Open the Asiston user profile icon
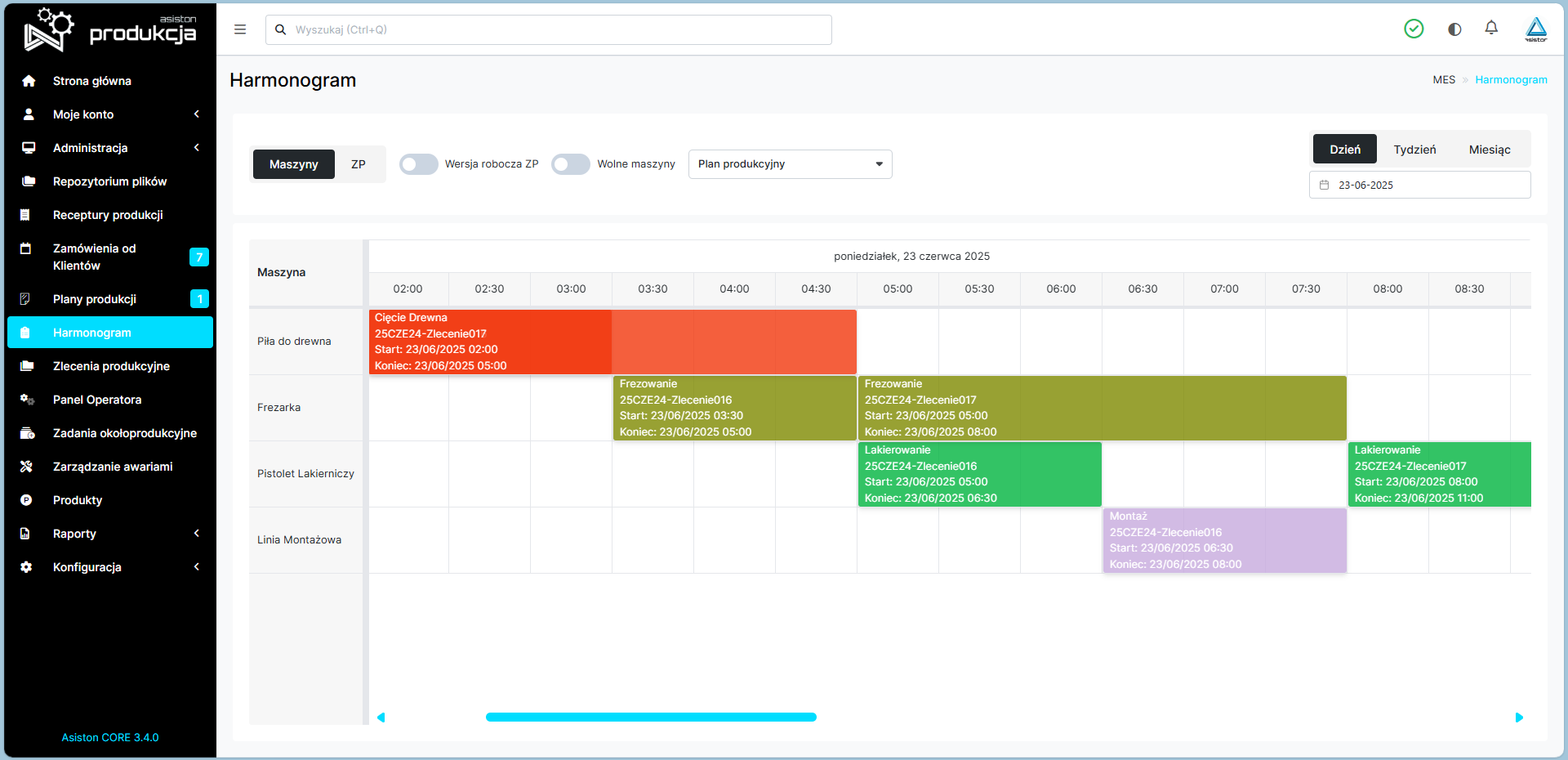This screenshot has height=760, width=1568. click(x=1536, y=29)
